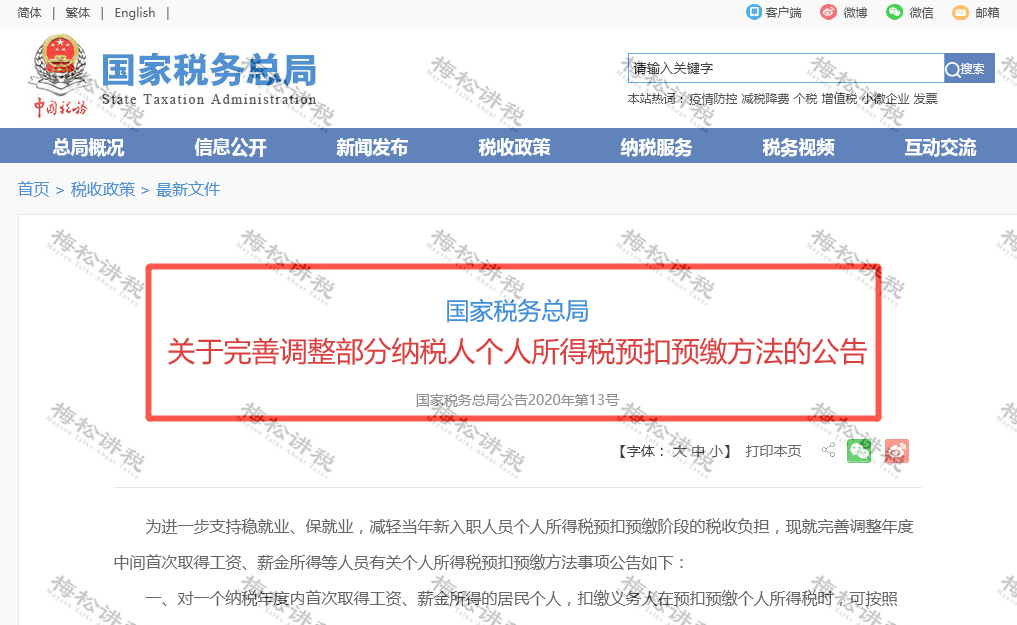Click the 微博 Weibo icon in top bar
1017x625 pixels.
point(828,12)
